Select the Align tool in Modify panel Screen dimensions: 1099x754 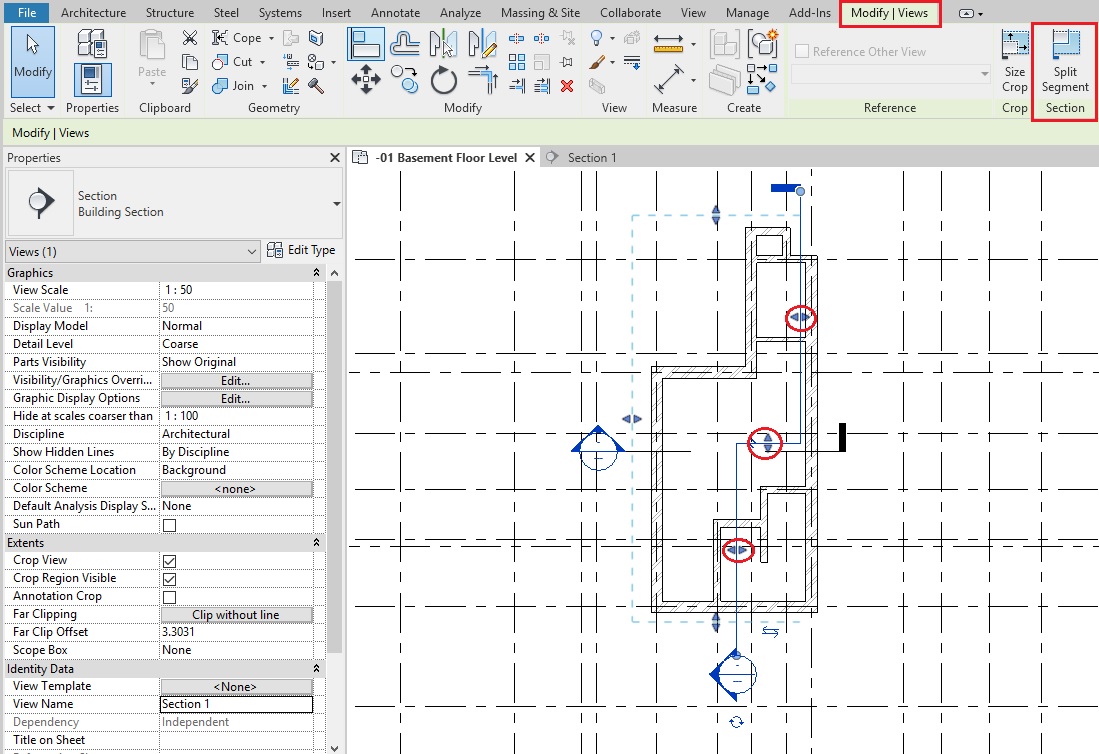[x=366, y=43]
